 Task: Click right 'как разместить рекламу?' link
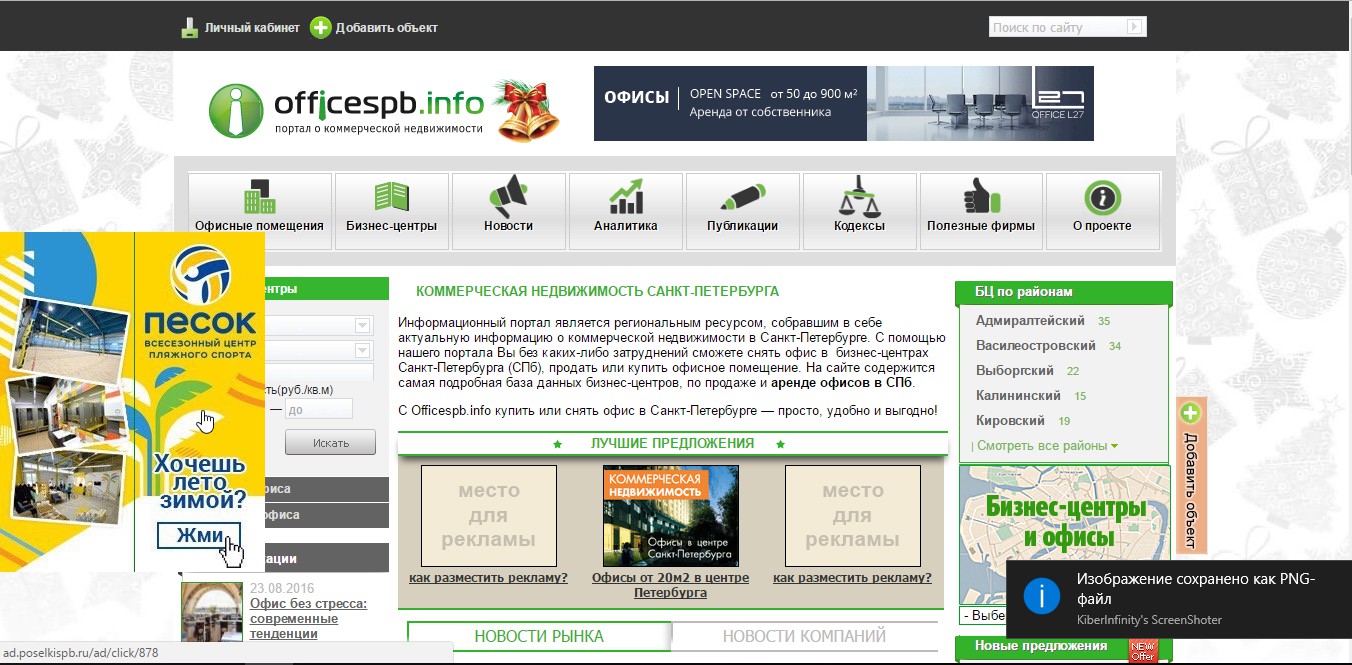coord(852,578)
